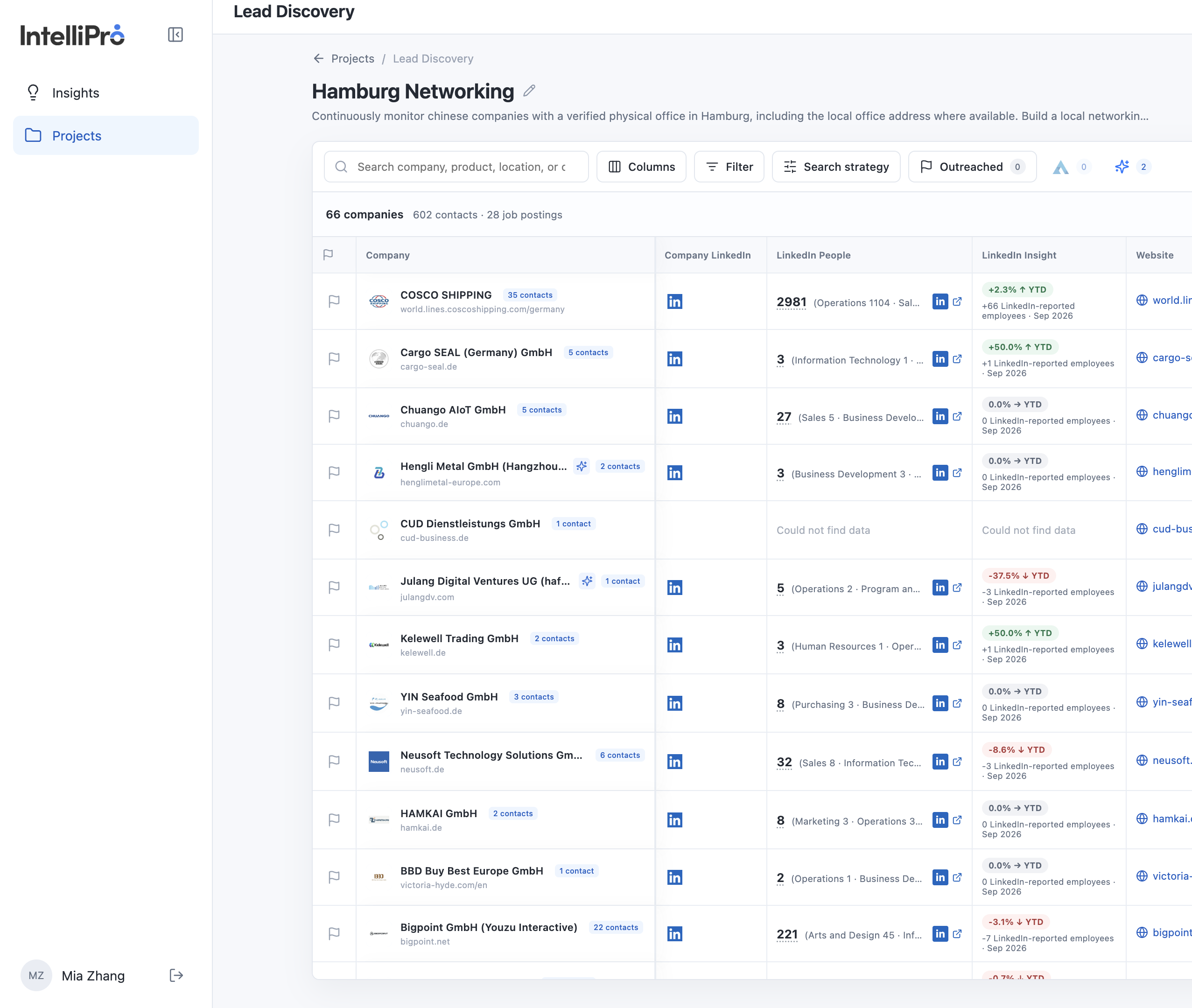
Task: Click the 221 Bigpoint people count
Action: pyautogui.click(x=787, y=934)
